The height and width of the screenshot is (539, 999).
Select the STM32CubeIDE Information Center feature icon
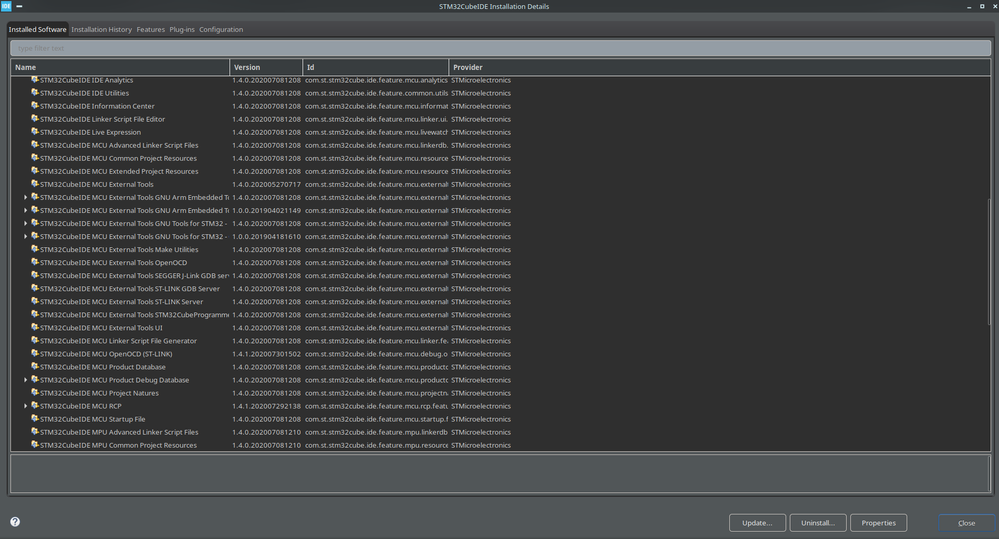35,106
